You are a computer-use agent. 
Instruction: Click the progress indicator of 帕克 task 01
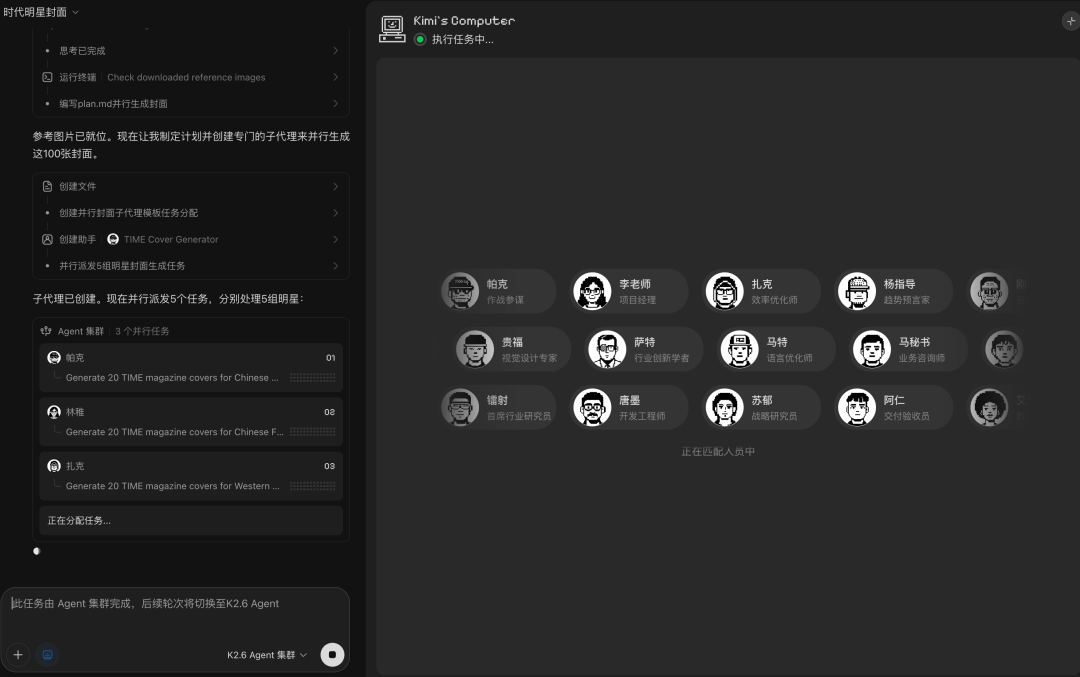pyautogui.click(x=312, y=377)
